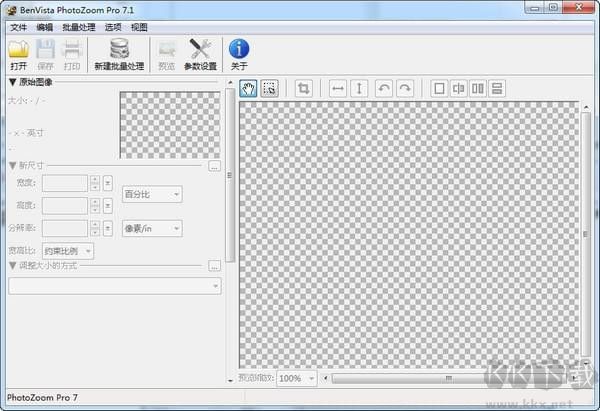
Task: Open the 100% preview zoom dropdown
Action: coord(297,378)
